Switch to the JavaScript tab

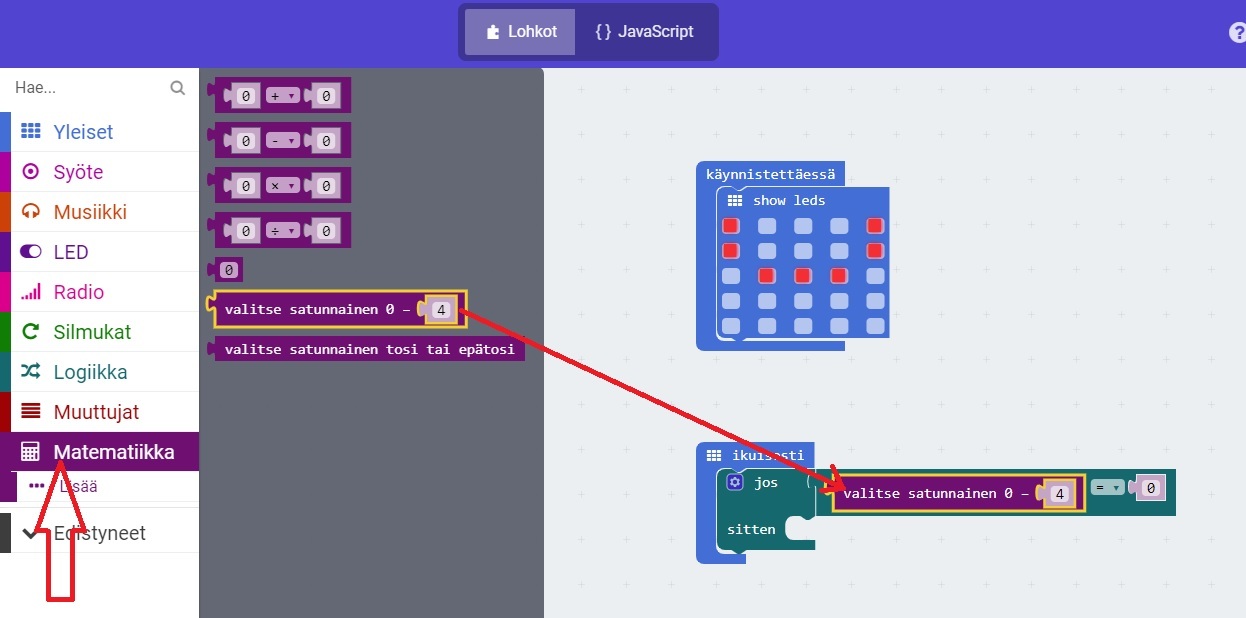click(645, 32)
